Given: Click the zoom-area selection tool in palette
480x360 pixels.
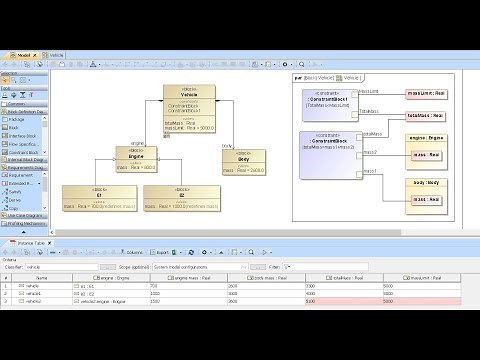Looking at the screenshot, I should click(14, 80).
